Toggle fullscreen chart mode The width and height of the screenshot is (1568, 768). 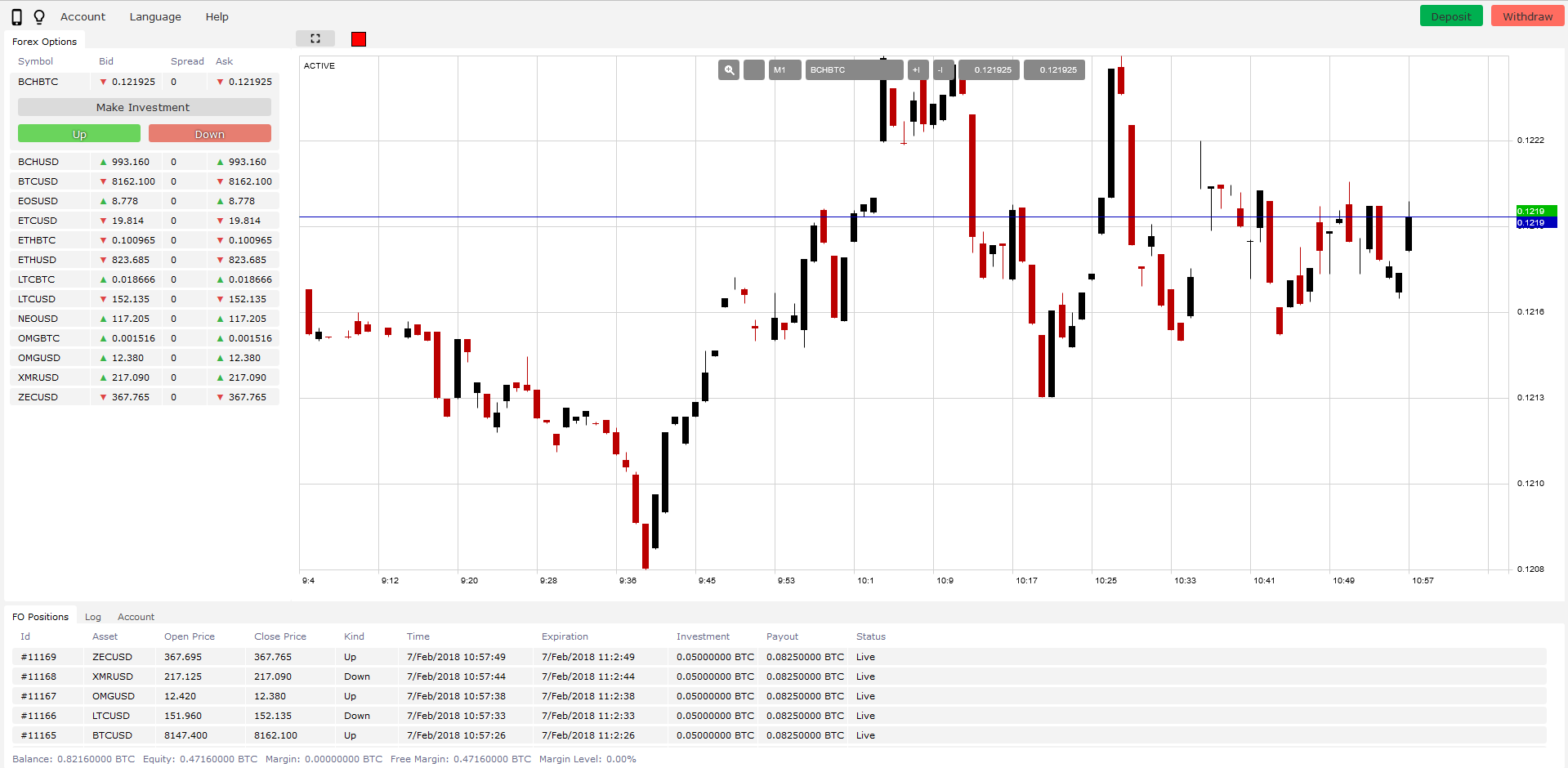click(315, 38)
